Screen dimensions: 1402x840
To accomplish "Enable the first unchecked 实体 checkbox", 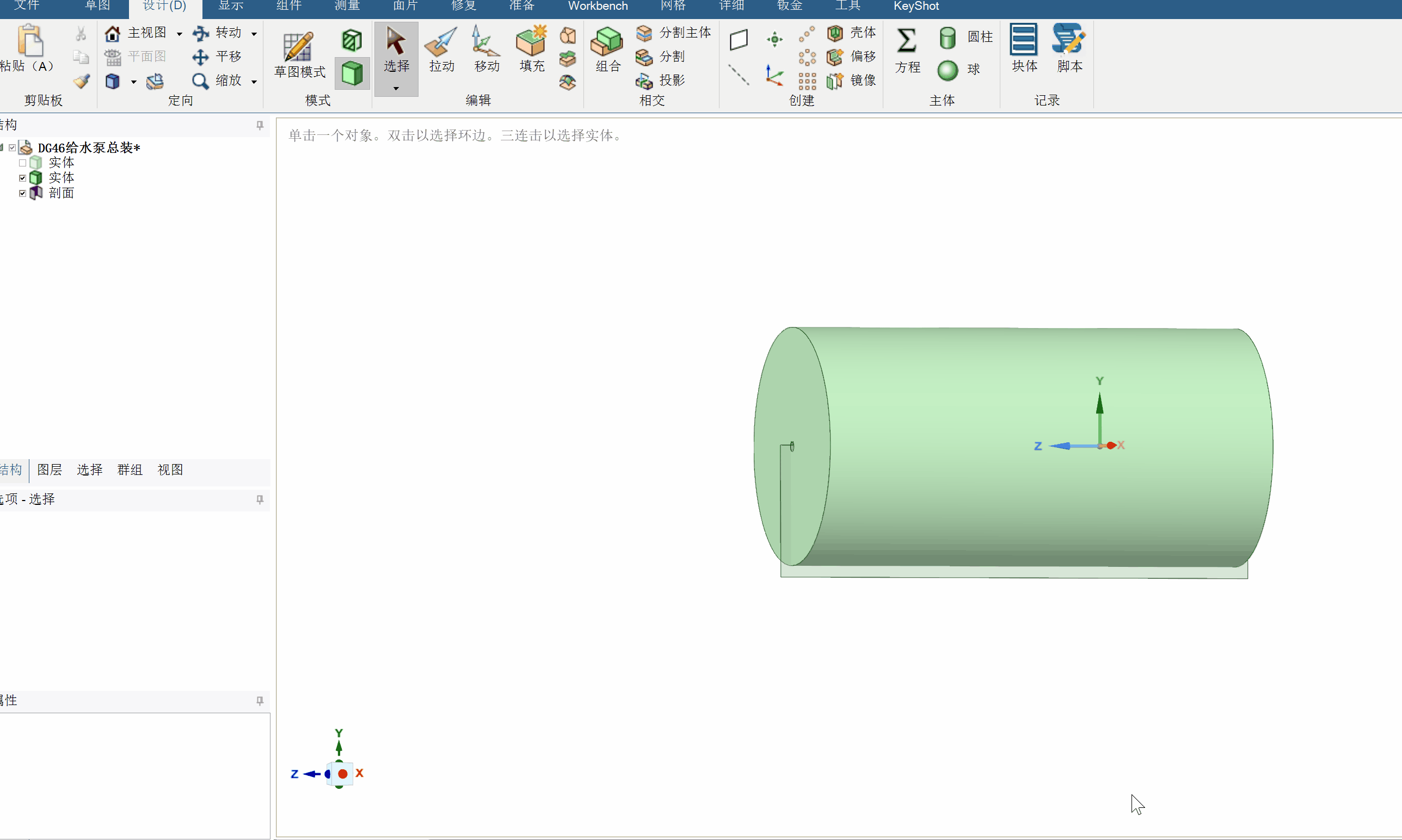I will 23,163.
